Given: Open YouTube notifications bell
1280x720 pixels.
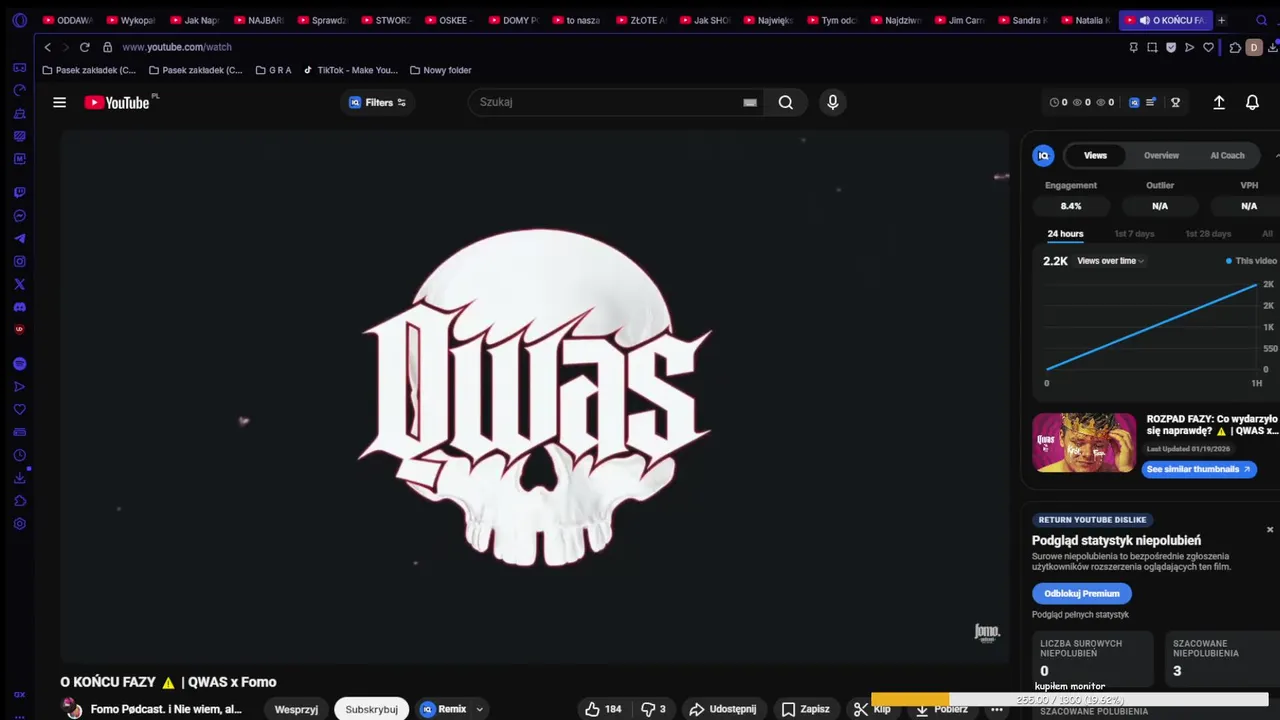Looking at the screenshot, I should click(1252, 102).
